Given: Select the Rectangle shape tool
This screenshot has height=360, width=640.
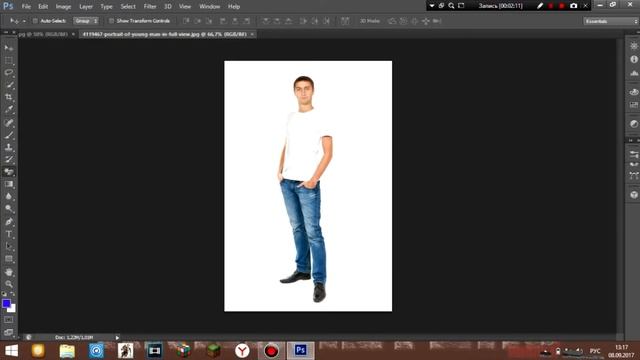Looking at the screenshot, I should (x=9, y=259).
